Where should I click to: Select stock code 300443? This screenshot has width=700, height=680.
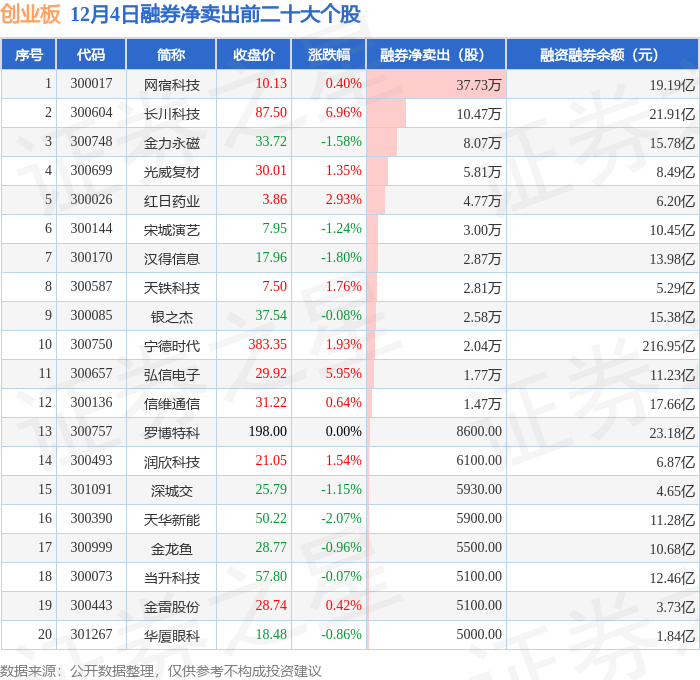91,606
